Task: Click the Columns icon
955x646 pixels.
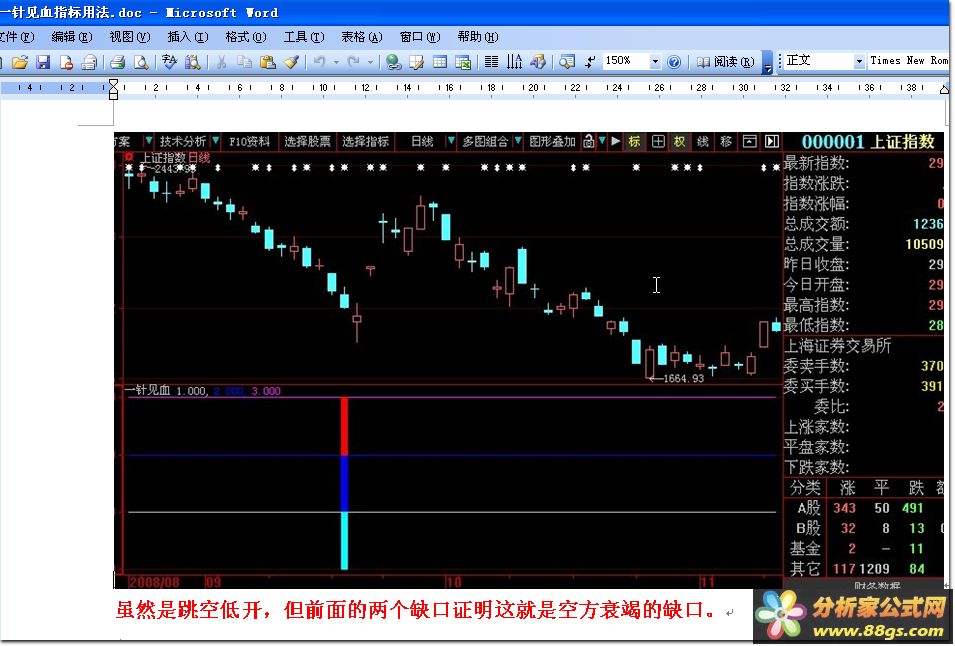Action: click(492, 61)
